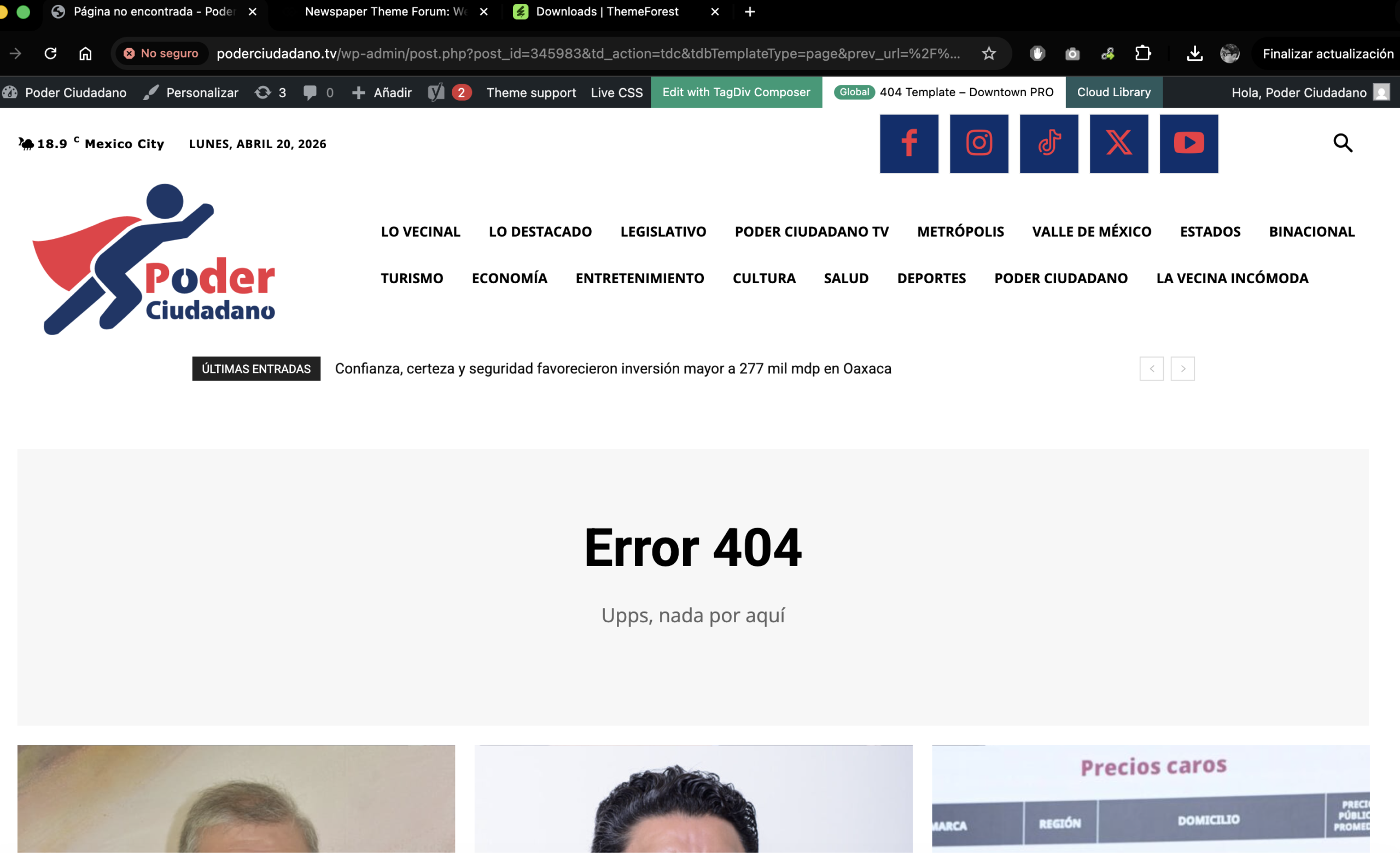Click the browser forward arrow
Viewport: 1400px width, 853px height.
point(15,54)
